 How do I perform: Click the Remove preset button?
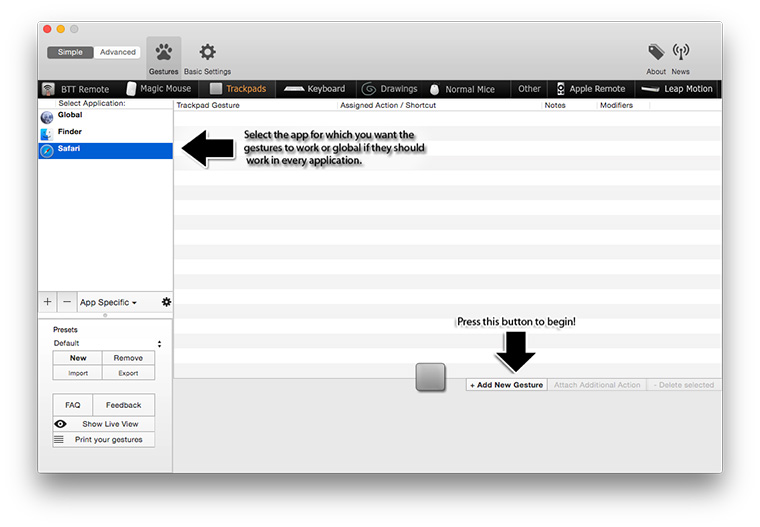pos(128,358)
